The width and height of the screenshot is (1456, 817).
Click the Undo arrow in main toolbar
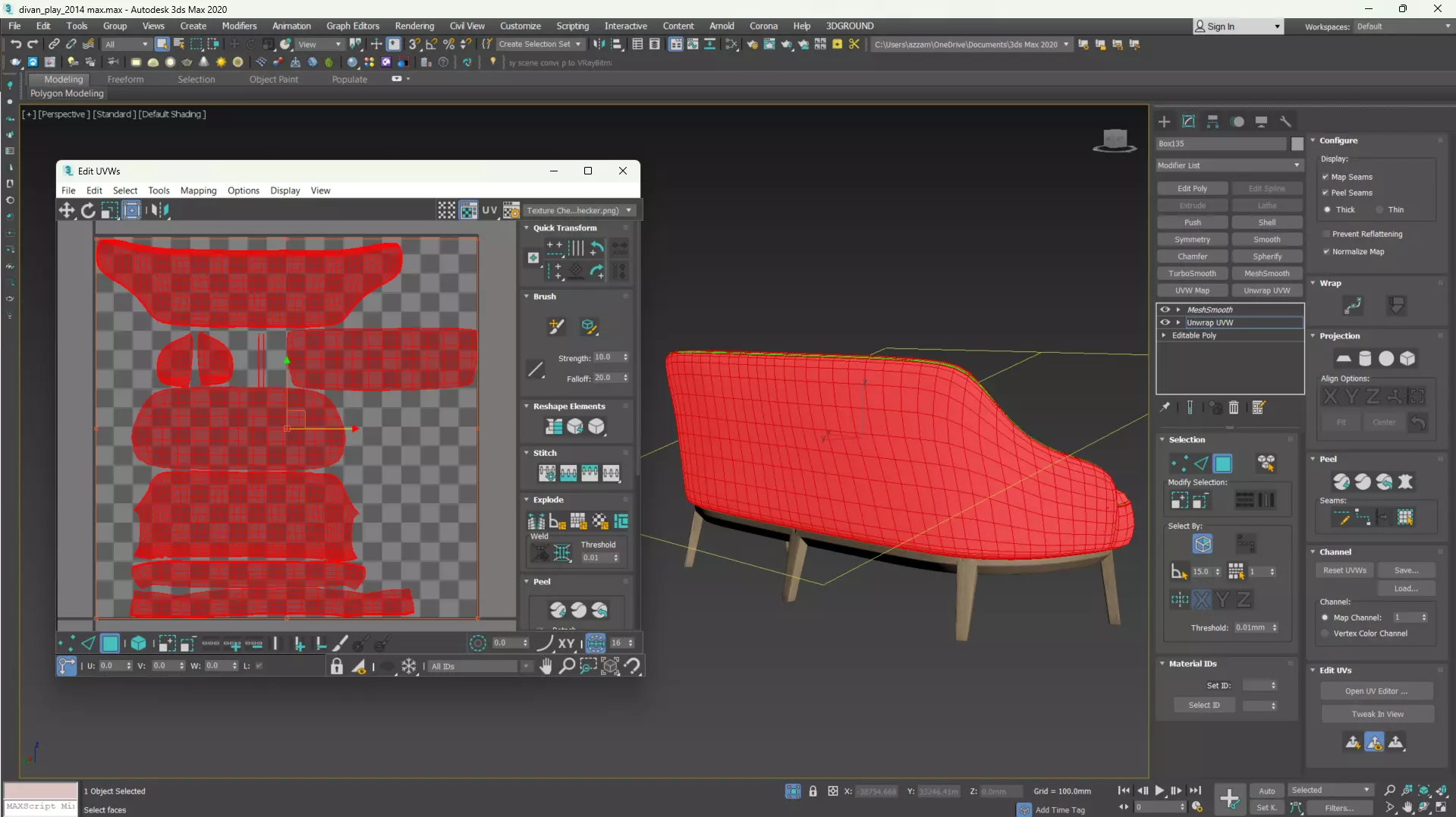[x=15, y=44]
